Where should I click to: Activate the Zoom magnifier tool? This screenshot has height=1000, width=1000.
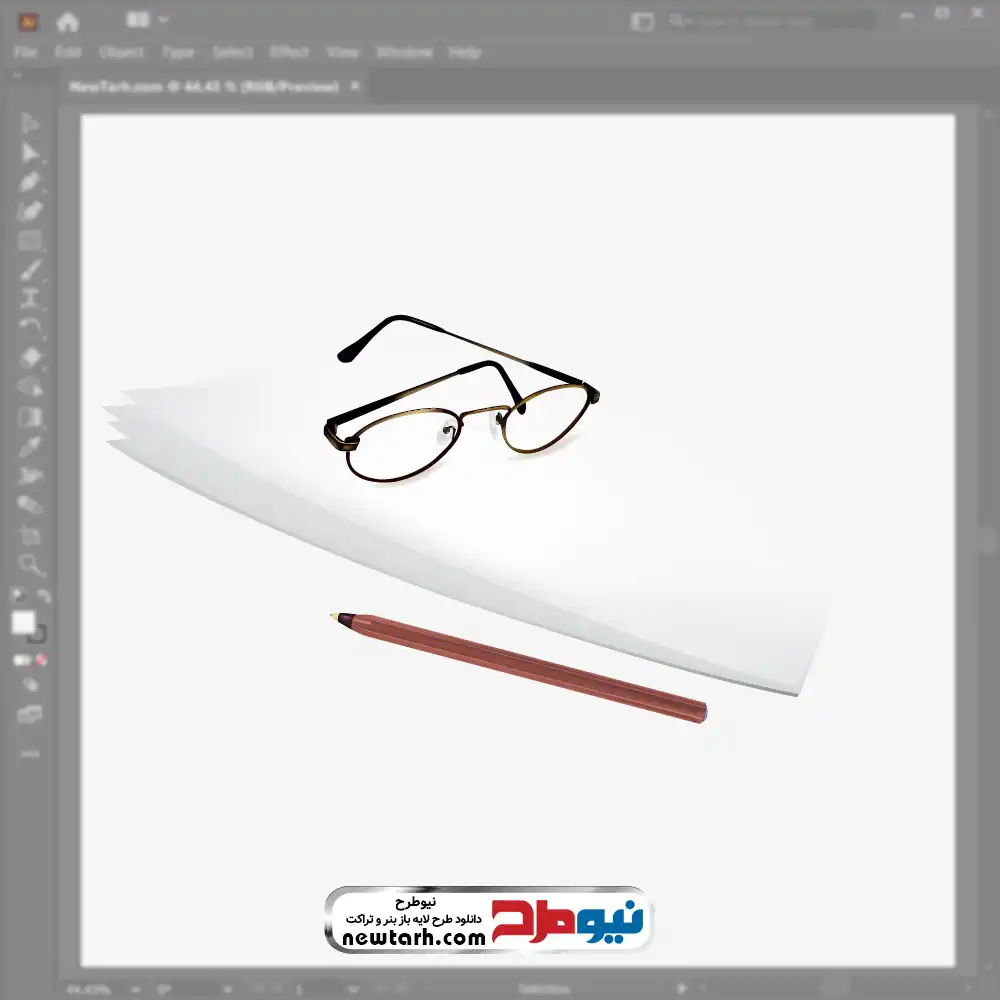[30, 565]
